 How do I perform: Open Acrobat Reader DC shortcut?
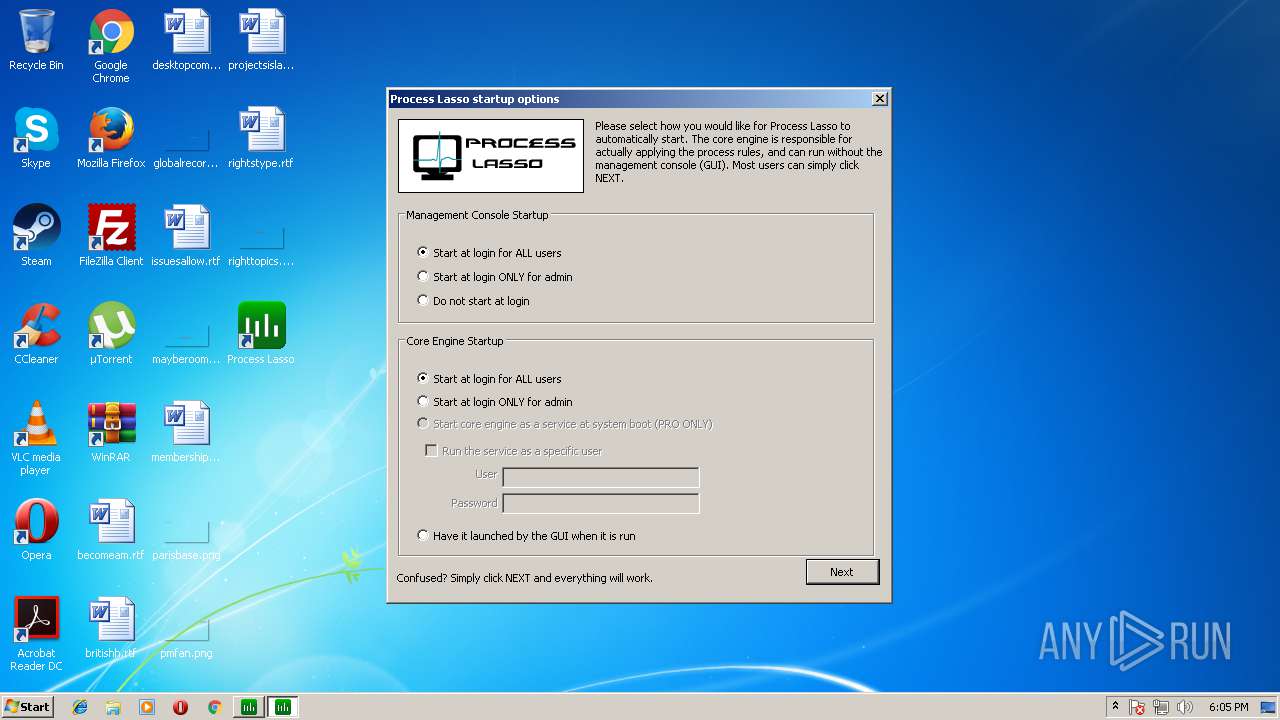point(36,634)
